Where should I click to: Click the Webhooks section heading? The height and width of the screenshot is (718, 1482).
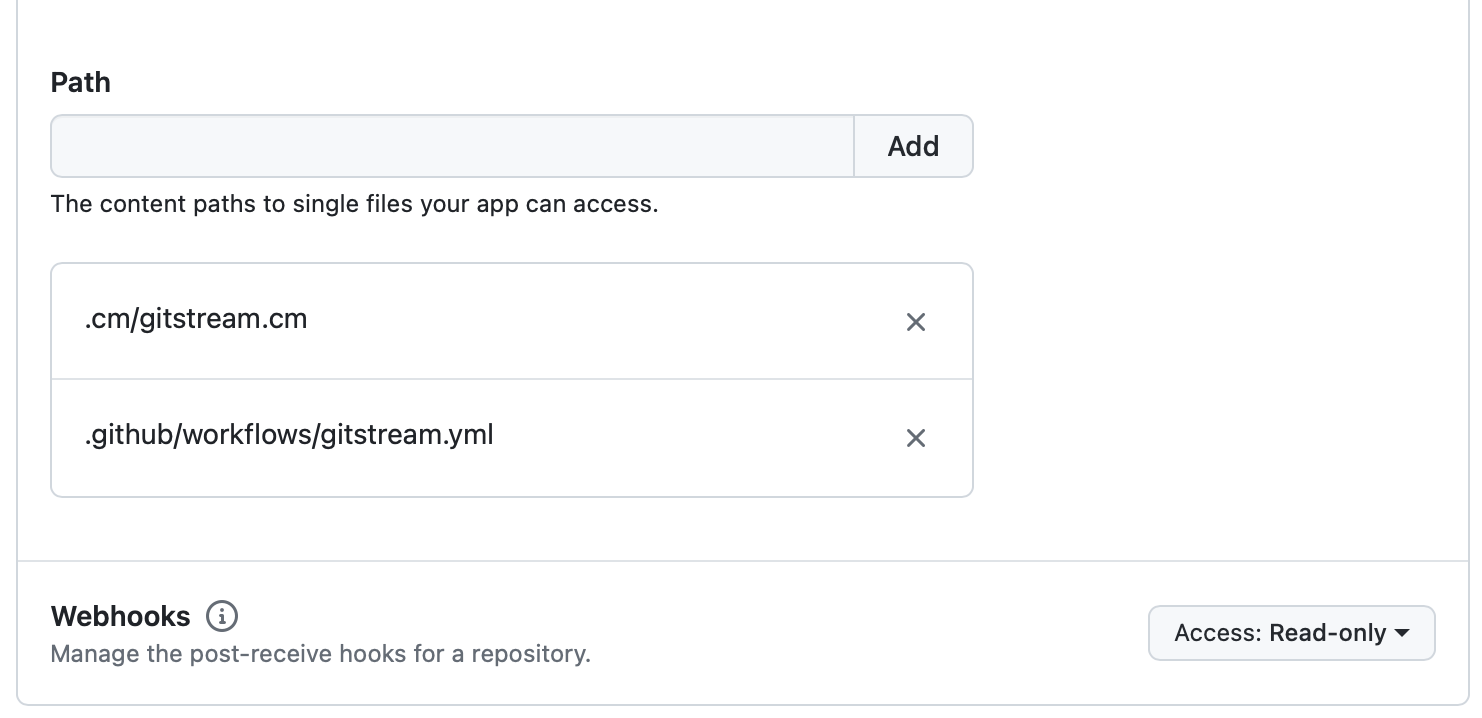click(x=120, y=616)
